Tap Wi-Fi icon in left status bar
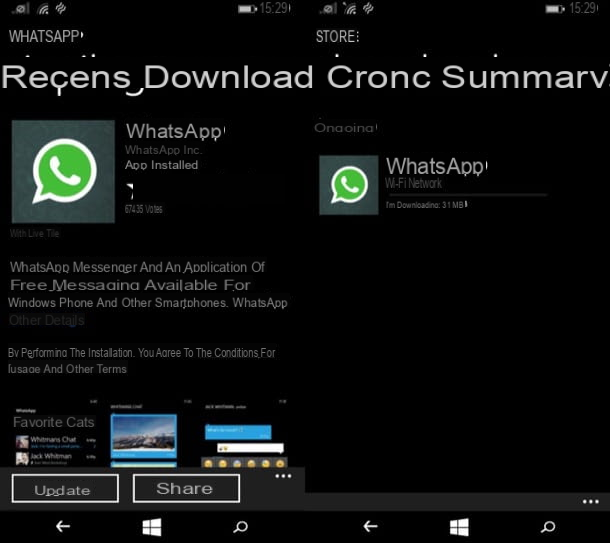This screenshot has width=610, height=543. pos(43,9)
